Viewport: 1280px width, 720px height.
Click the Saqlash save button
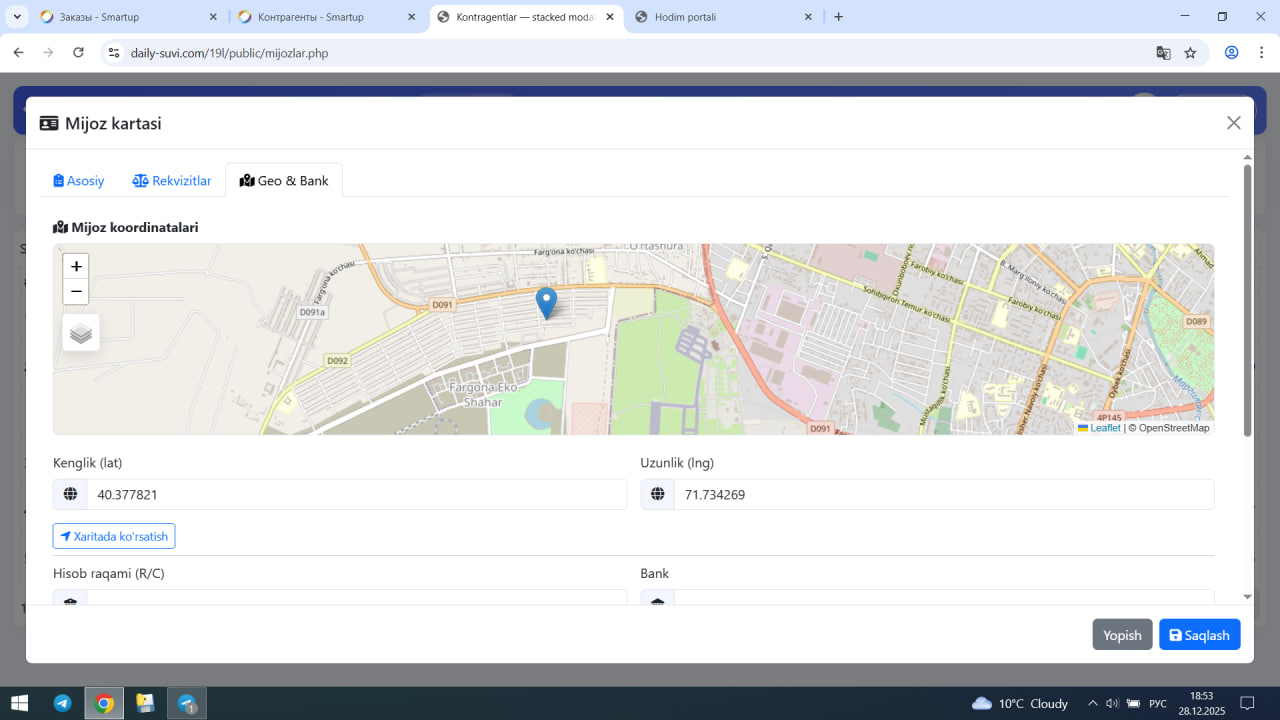pyautogui.click(x=1199, y=635)
